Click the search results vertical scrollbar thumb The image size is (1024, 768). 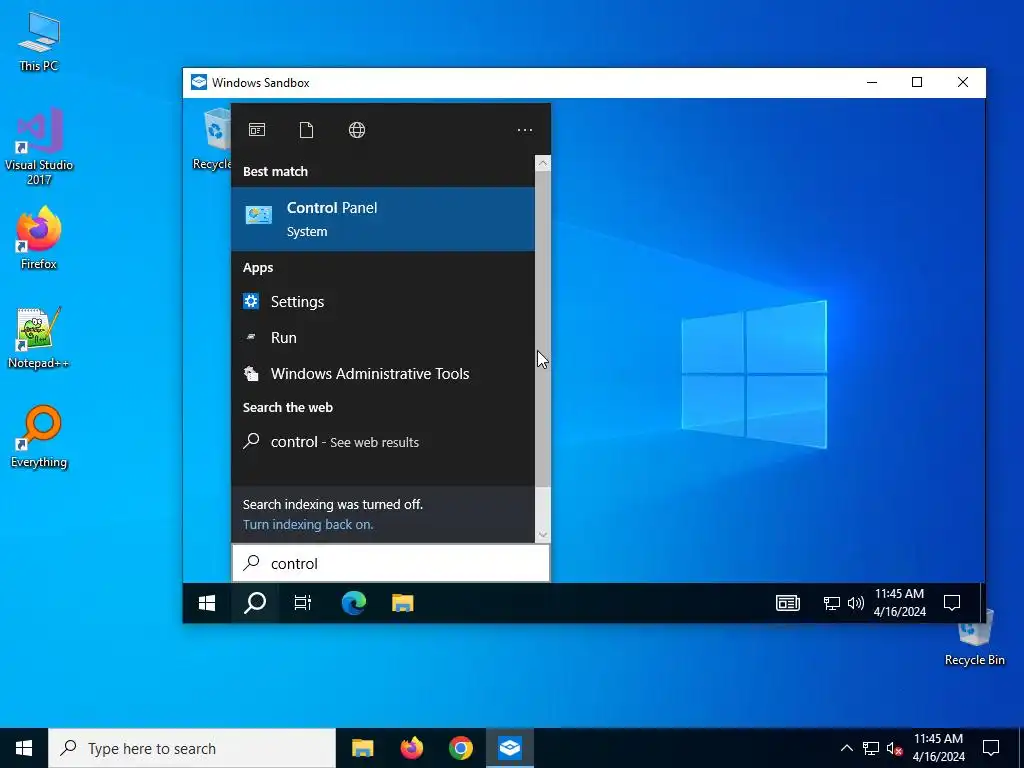(x=543, y=328)
